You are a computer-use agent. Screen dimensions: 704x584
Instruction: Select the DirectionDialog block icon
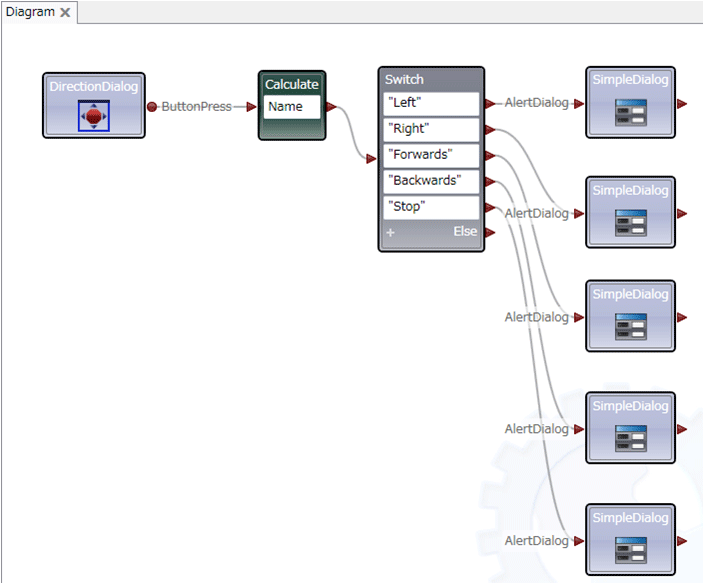coord(94,116)
